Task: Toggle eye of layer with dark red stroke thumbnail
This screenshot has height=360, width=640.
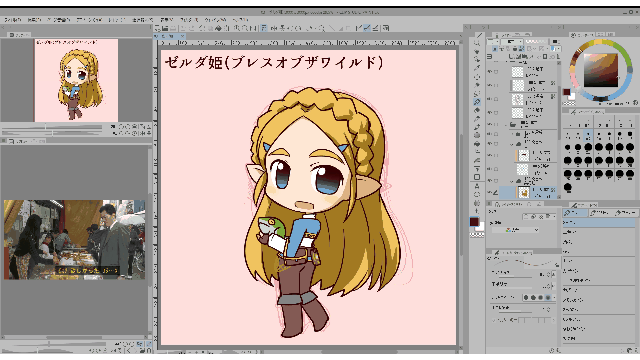Action: coord(490,156)
